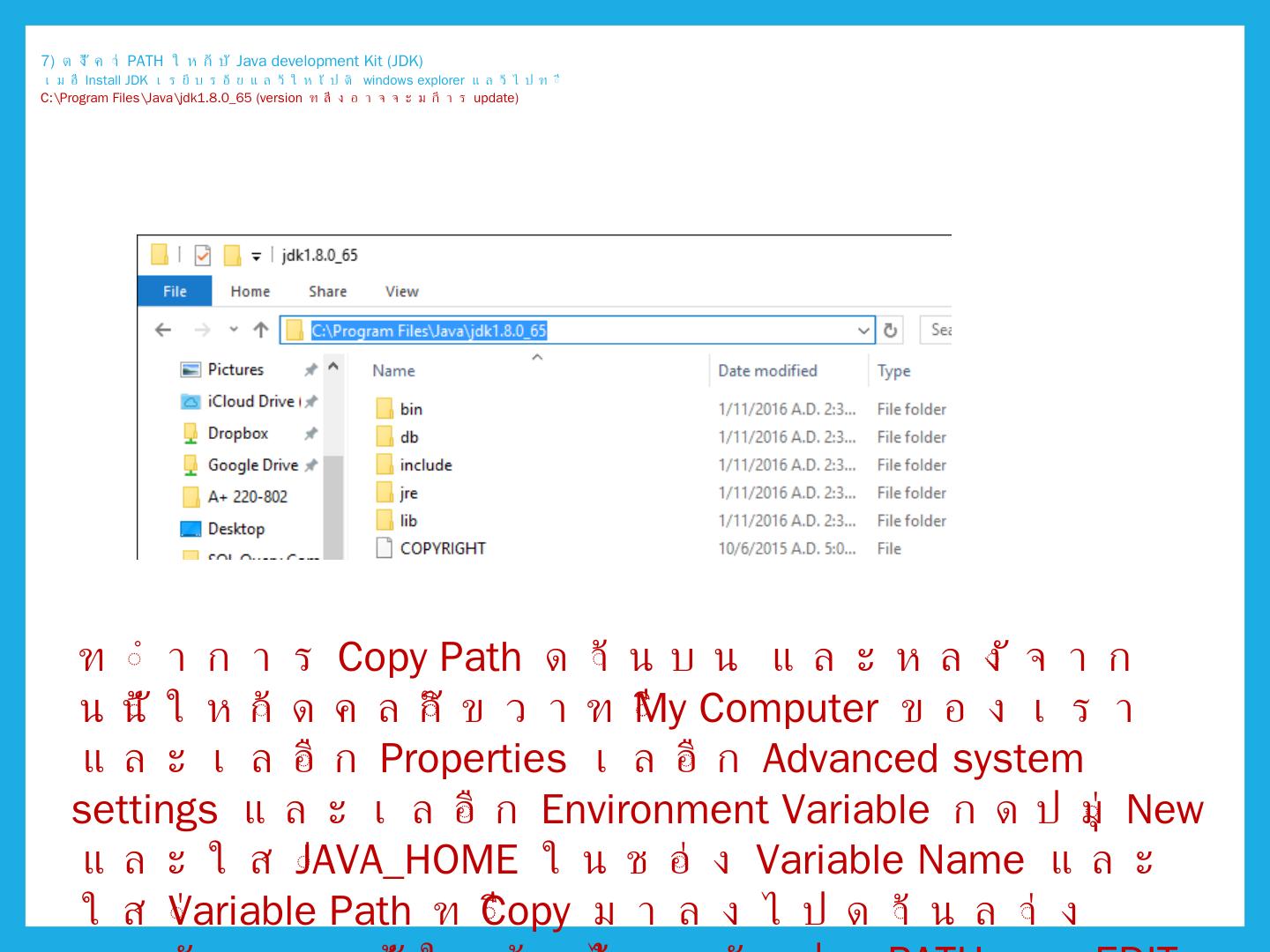Go forward with the Forward arrow
Viewport: 1270px width, 952px height.
point(202,330)
